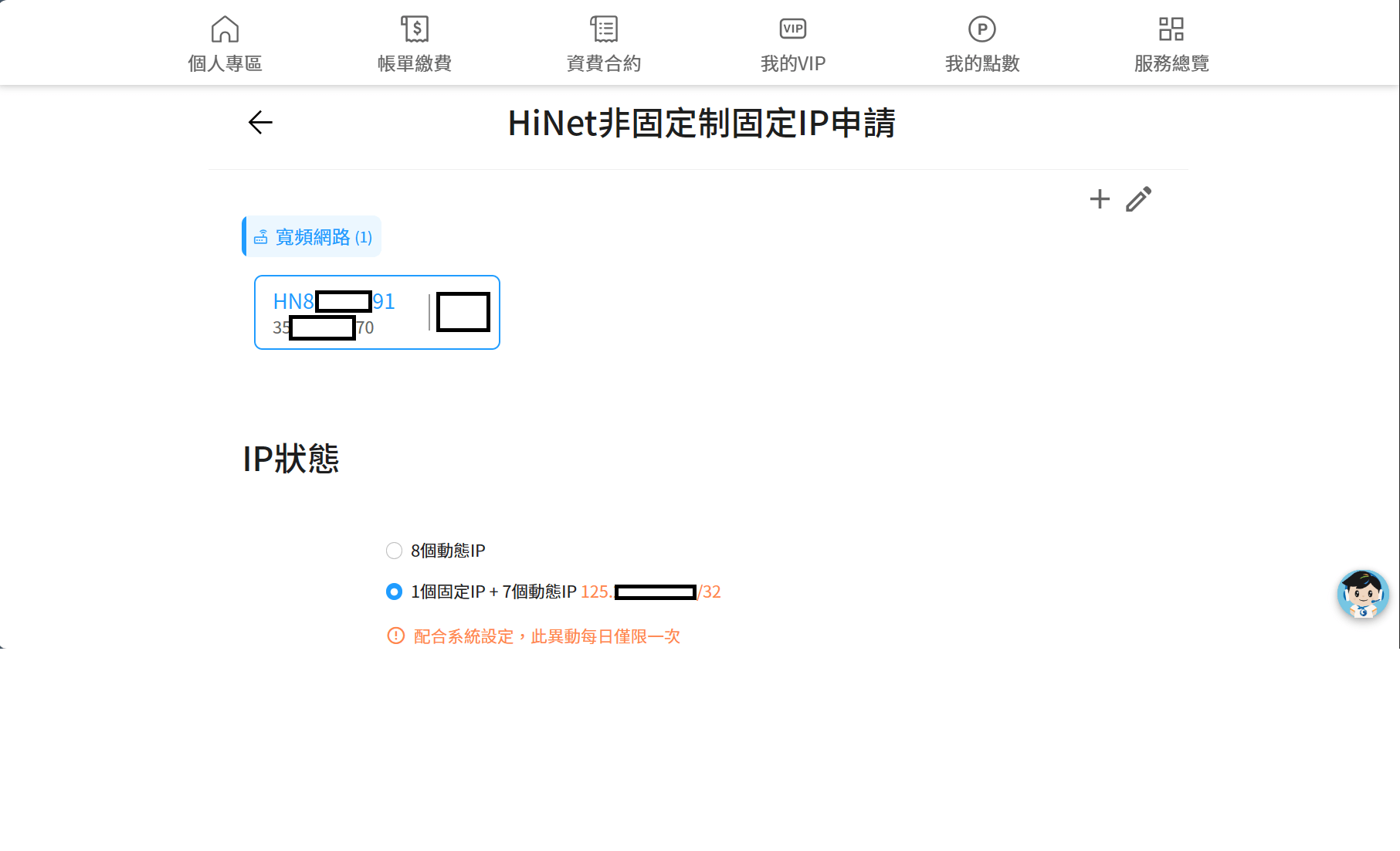Select the 1個固定IP + 7個動態IP option
Image resolution: width=1400 pixels, height=851 pixels.
395,592
